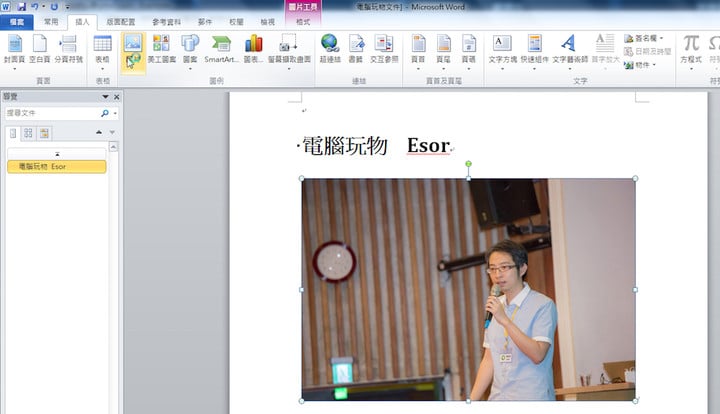The image size is (720, 414).
Task: Open the Screenshot (螢幕擷取畫面) tool
Action: 289,52
